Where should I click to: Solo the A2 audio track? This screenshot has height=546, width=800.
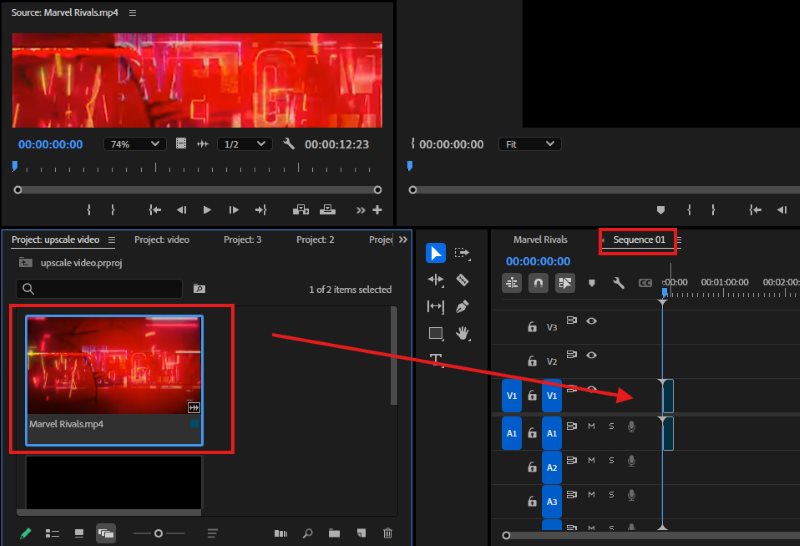point(611,460)
